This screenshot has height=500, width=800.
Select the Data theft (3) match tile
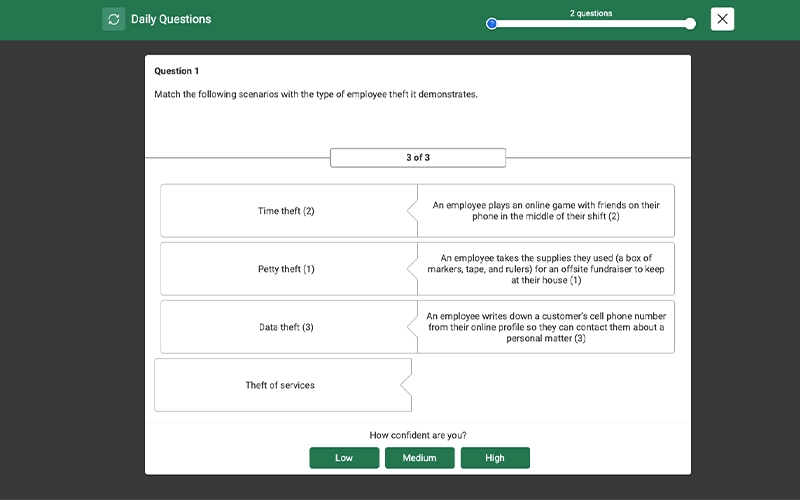pyautogui.click(x=286, y=327)
